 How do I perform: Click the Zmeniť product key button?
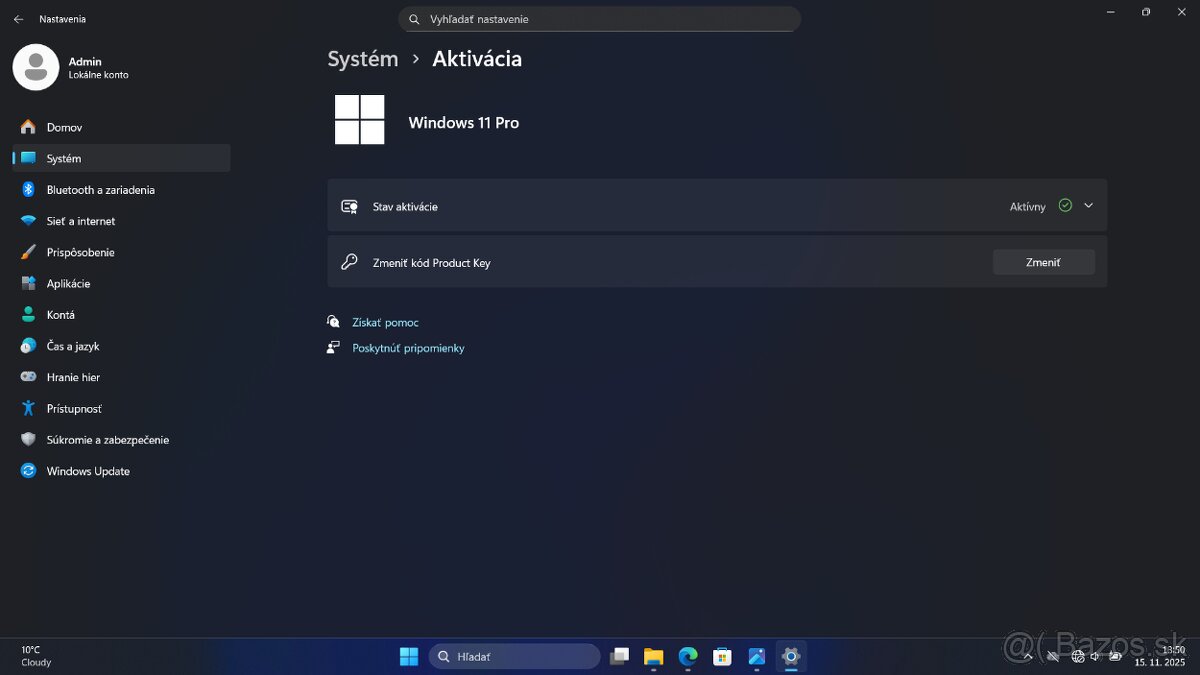tap(1043, 262)
